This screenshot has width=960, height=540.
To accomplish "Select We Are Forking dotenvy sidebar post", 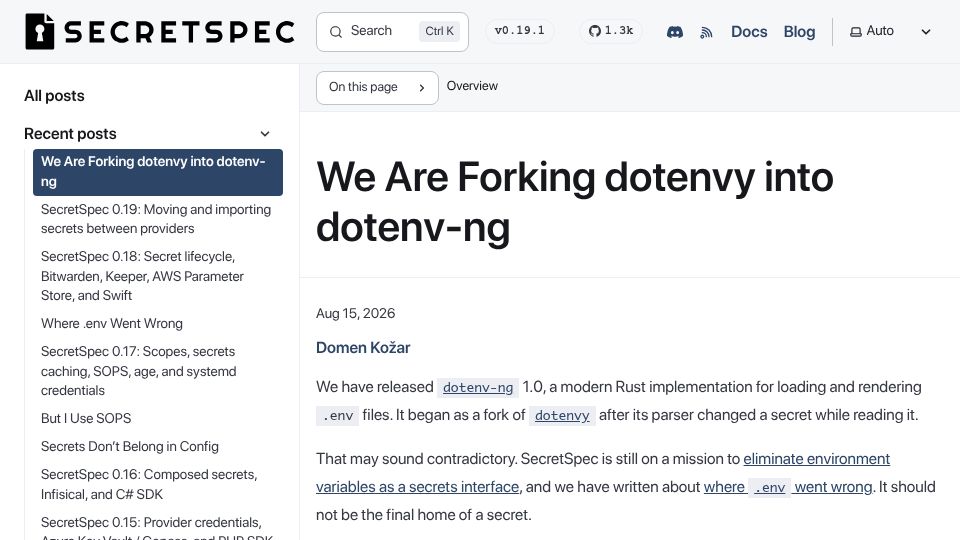I will (158, 172).
